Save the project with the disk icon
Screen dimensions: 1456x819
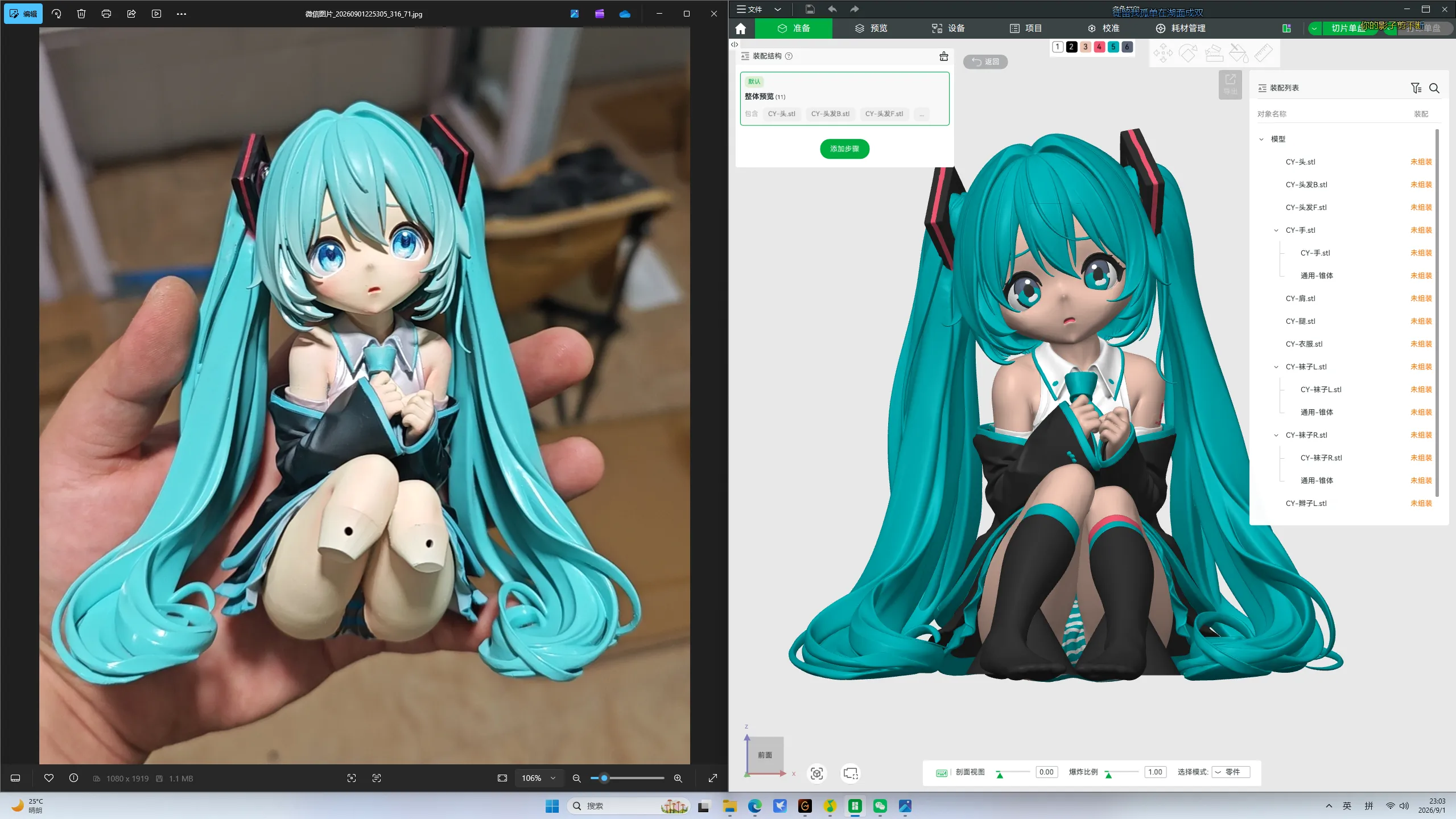point(810,9)
